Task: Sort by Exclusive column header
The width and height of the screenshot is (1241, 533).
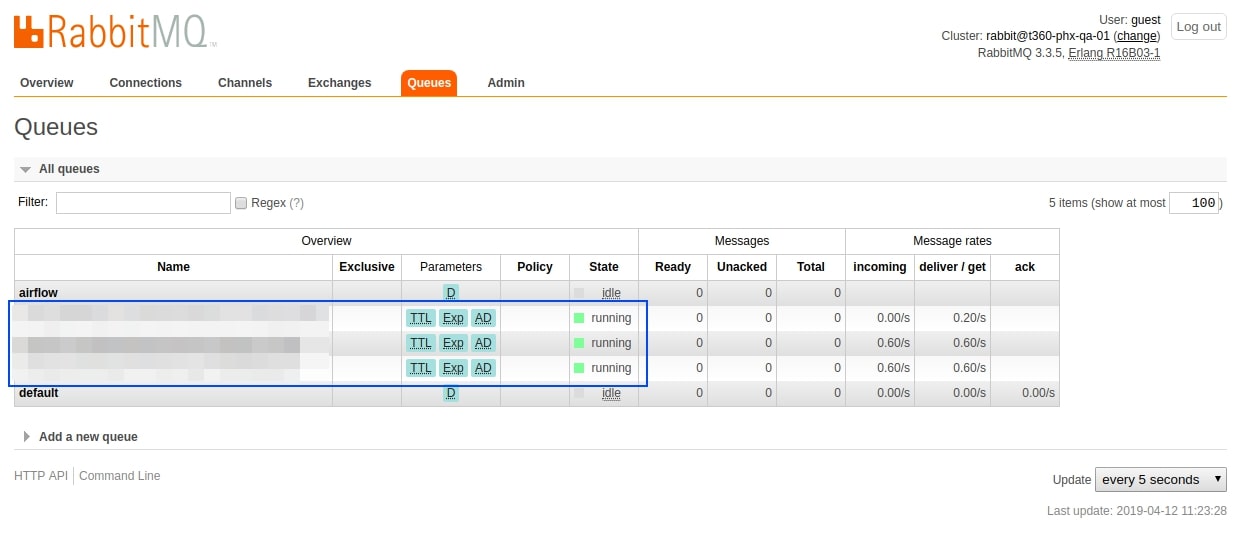Action: pos(367,267)
